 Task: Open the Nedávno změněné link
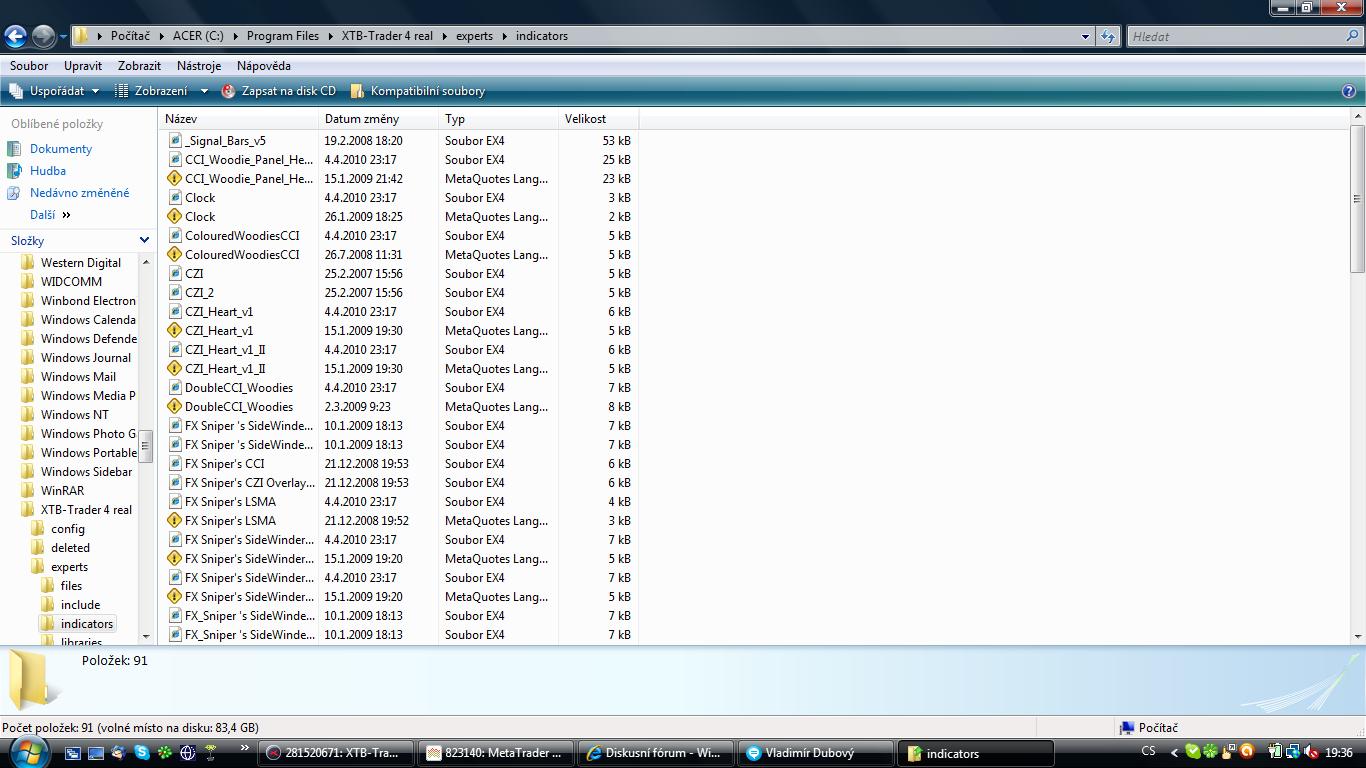(x=79, y=193)
